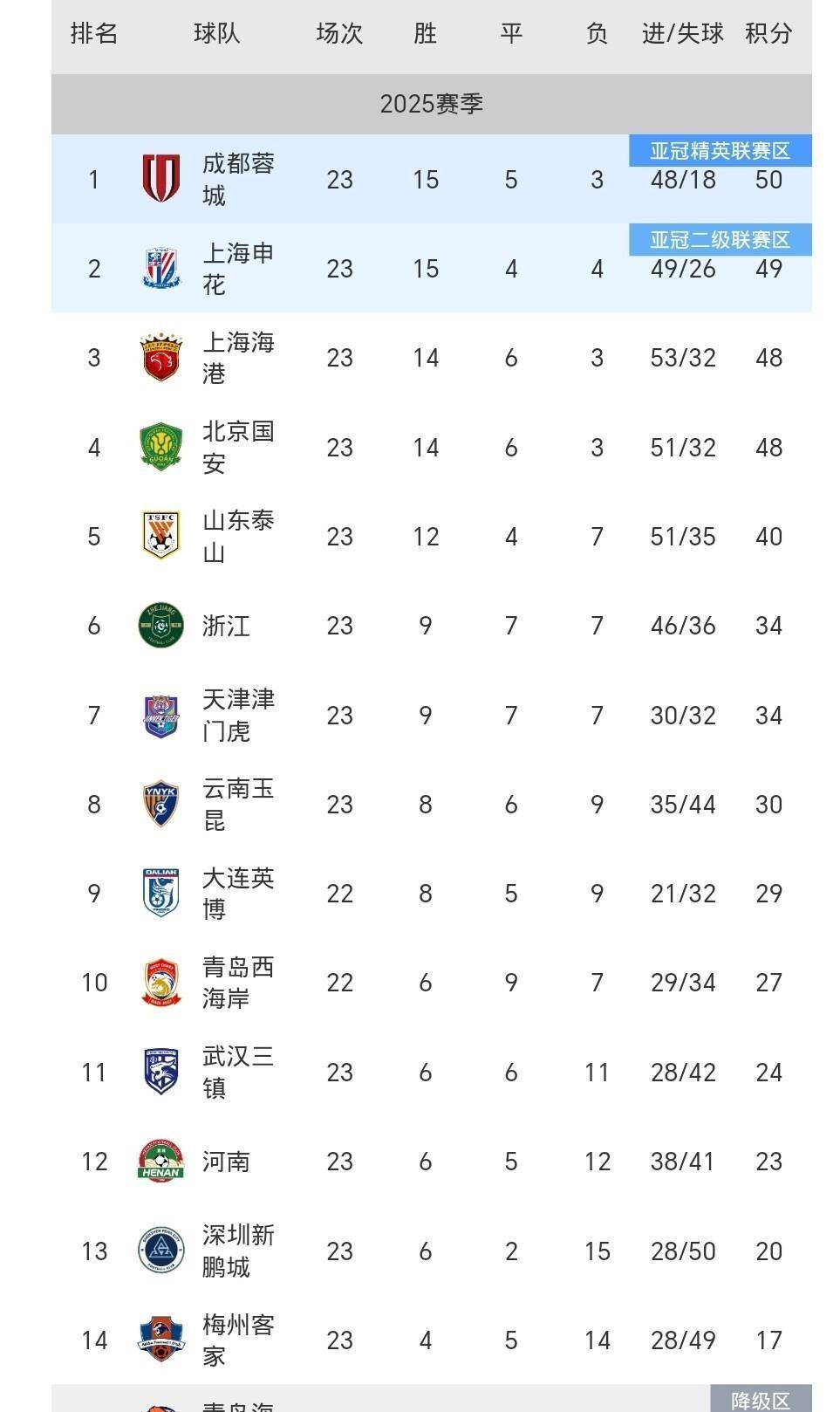Click the Tianjin Jinmen Tiger crest
Screen dimensions: 840x1412
pos(161,715)
